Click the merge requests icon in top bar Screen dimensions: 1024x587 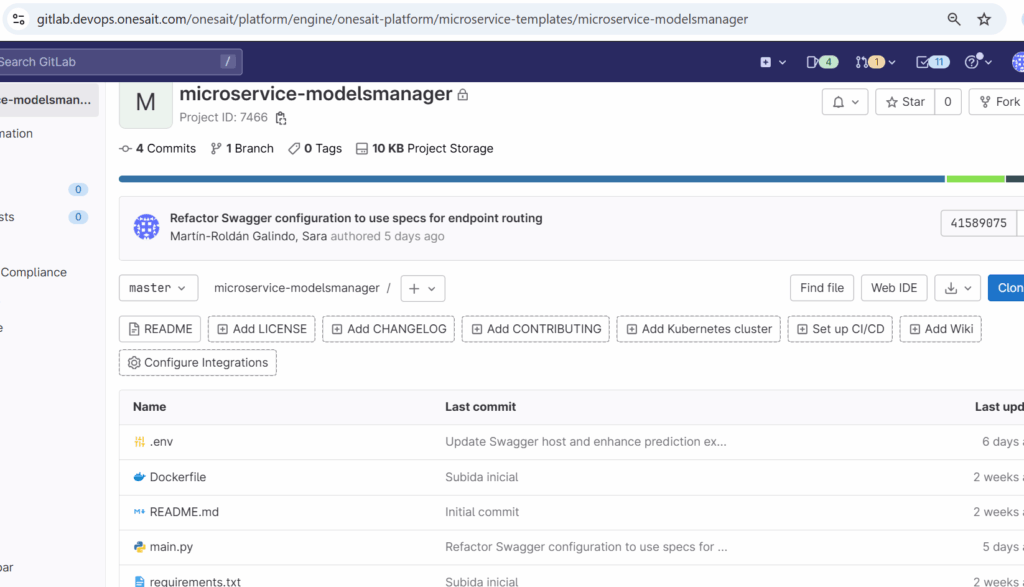(869, 62)
